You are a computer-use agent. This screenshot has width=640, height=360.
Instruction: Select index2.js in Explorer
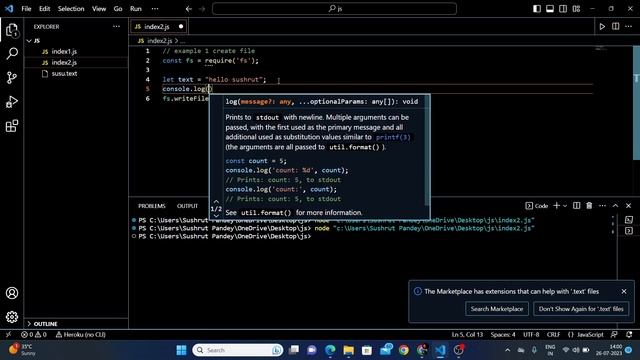[76, 62]
